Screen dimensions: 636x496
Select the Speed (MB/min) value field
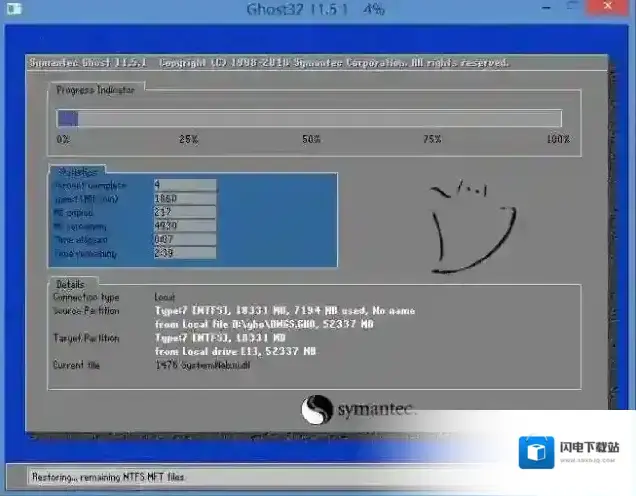tap(185, 199)
